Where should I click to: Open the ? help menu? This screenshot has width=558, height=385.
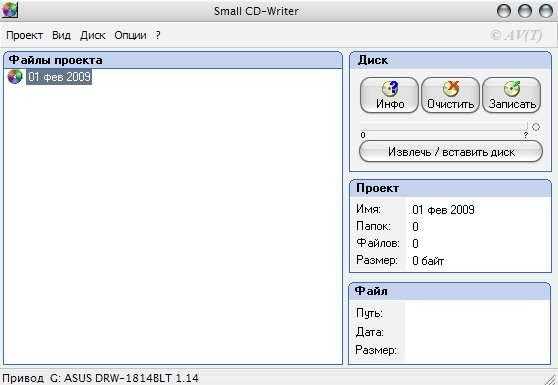(158, 35)
